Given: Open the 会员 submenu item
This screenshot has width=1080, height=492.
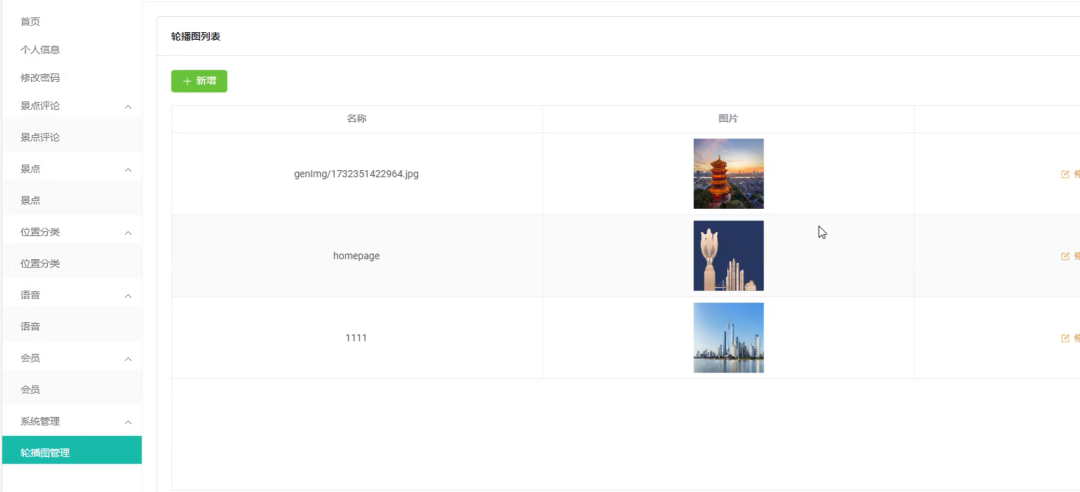Looking at the screenshot, I should (72, 389).
